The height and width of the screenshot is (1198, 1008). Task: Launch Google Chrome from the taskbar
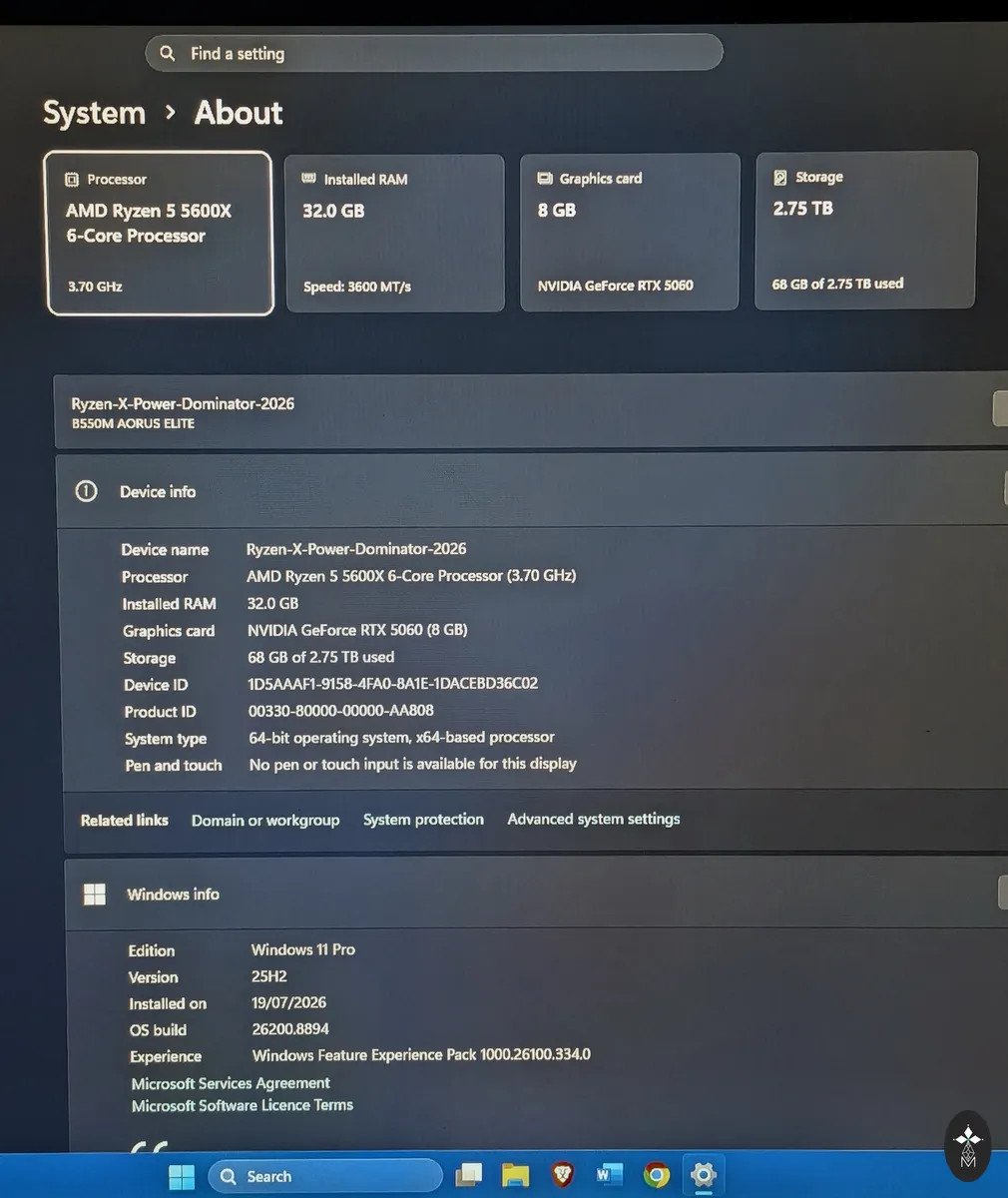[x=657, y=1175]
